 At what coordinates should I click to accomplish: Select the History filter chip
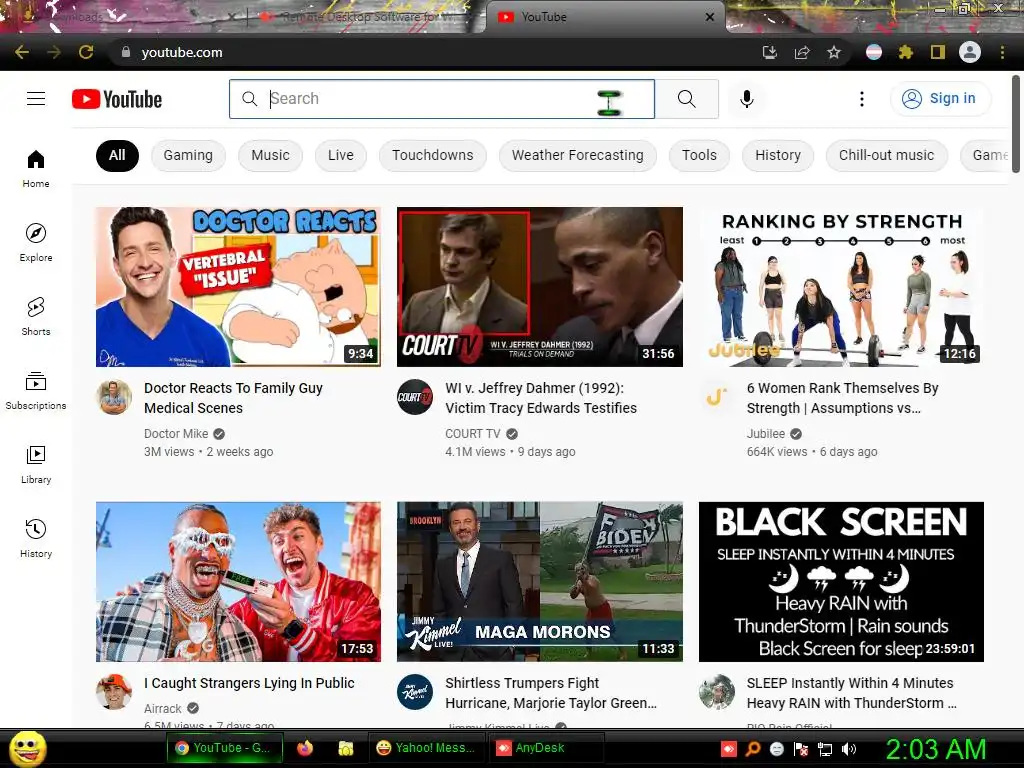(778, 155)
